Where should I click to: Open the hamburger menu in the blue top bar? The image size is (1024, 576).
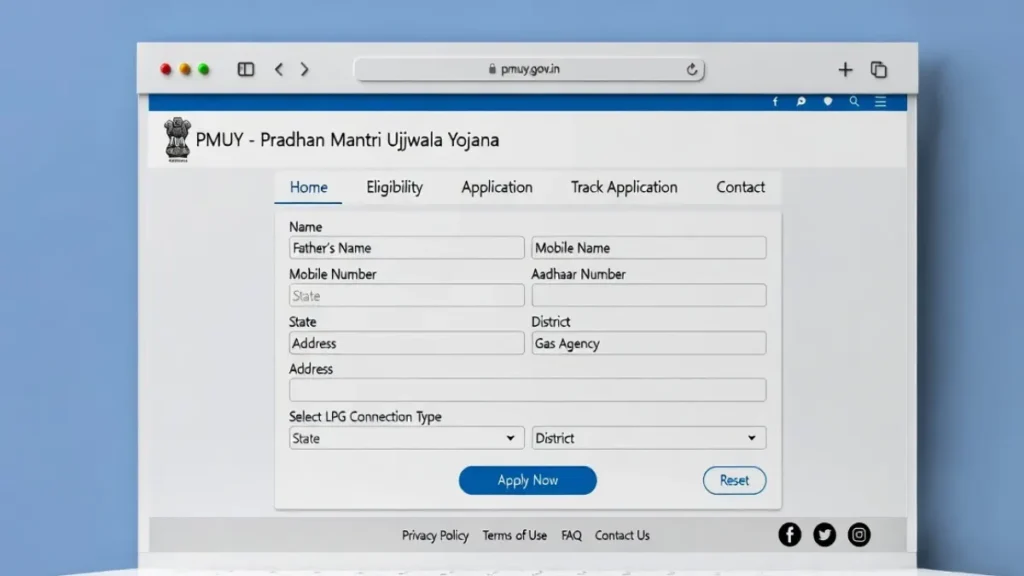coord(880,101)
